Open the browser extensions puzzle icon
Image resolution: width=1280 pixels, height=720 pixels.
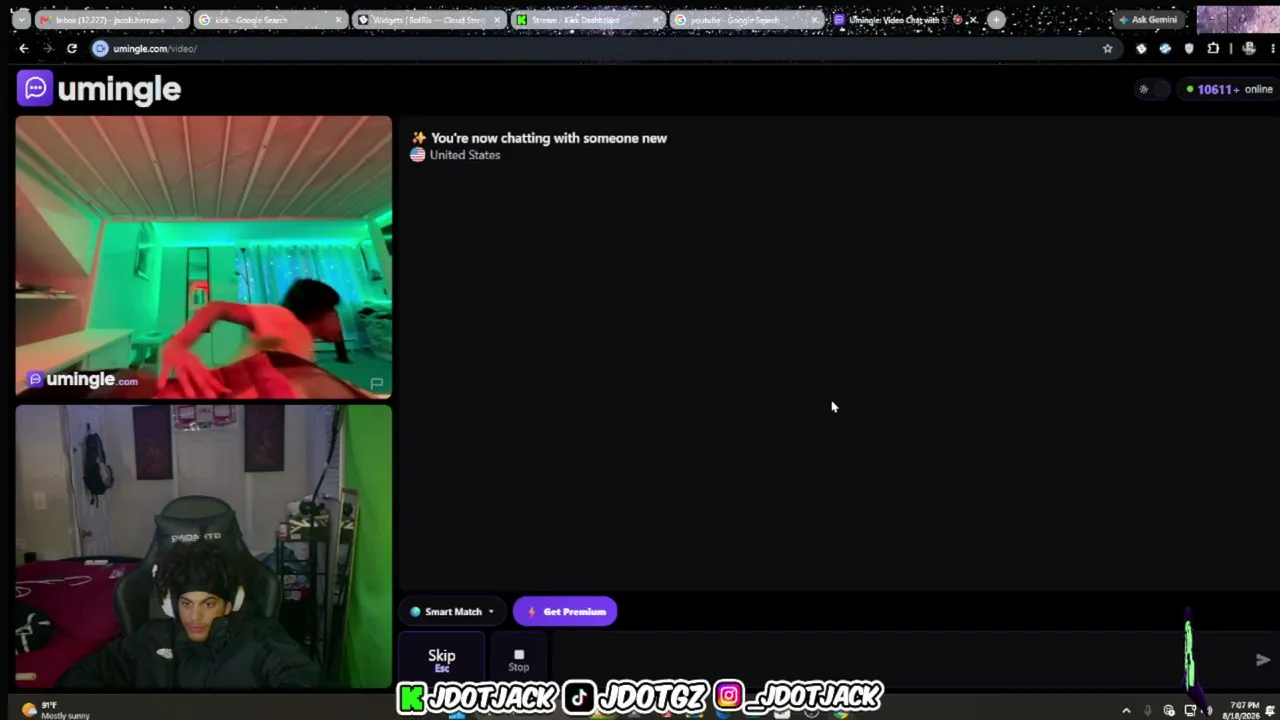click(x=1213, y=48)
